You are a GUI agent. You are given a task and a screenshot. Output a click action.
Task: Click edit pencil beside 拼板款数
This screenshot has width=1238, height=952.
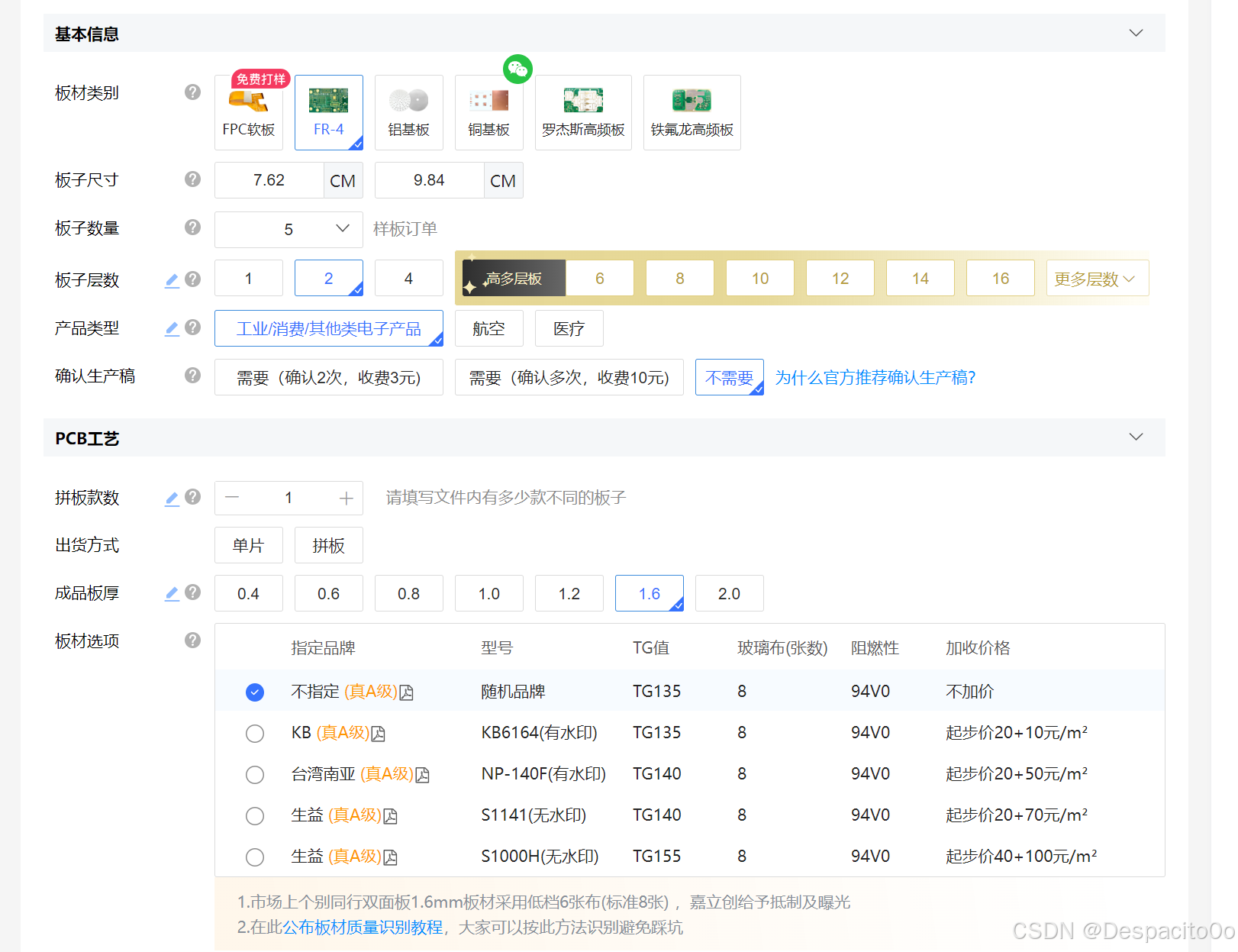[x=172, y=499]
